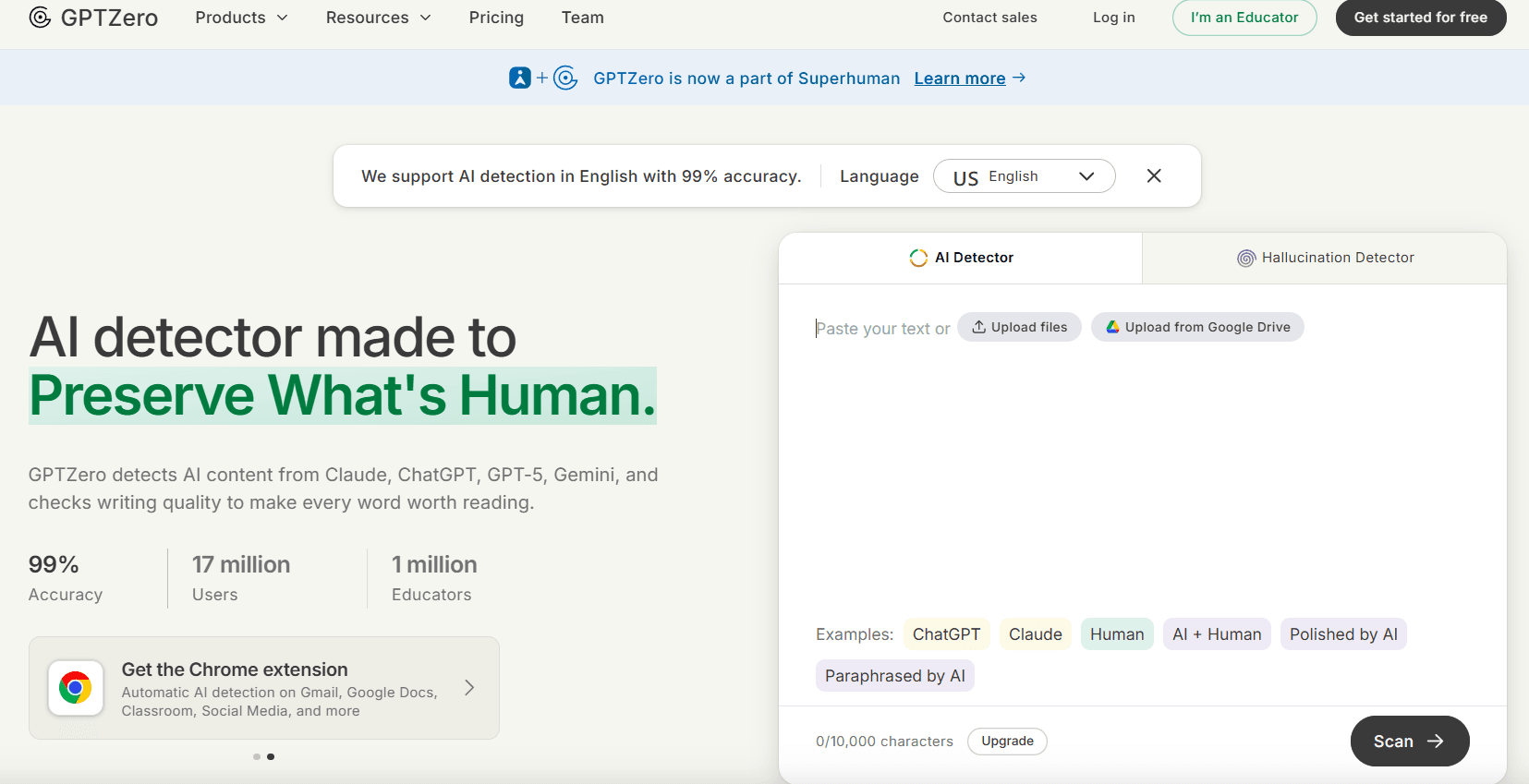Click the Superhuman logo icon in banner

pos(520,78)
